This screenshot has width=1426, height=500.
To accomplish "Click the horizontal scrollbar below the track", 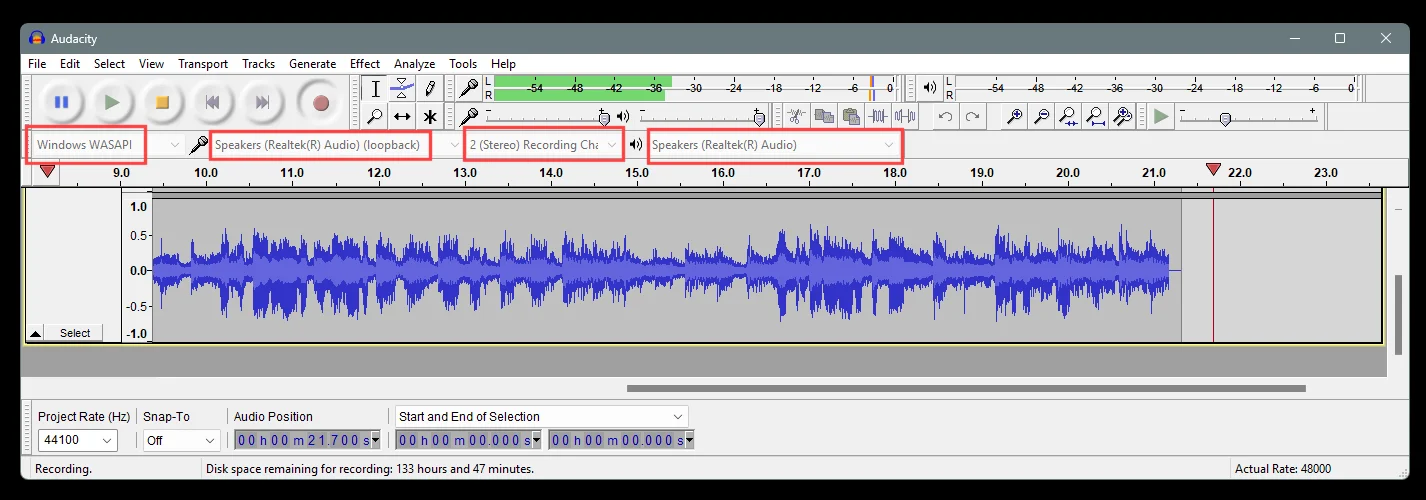I will pos(966,388).
